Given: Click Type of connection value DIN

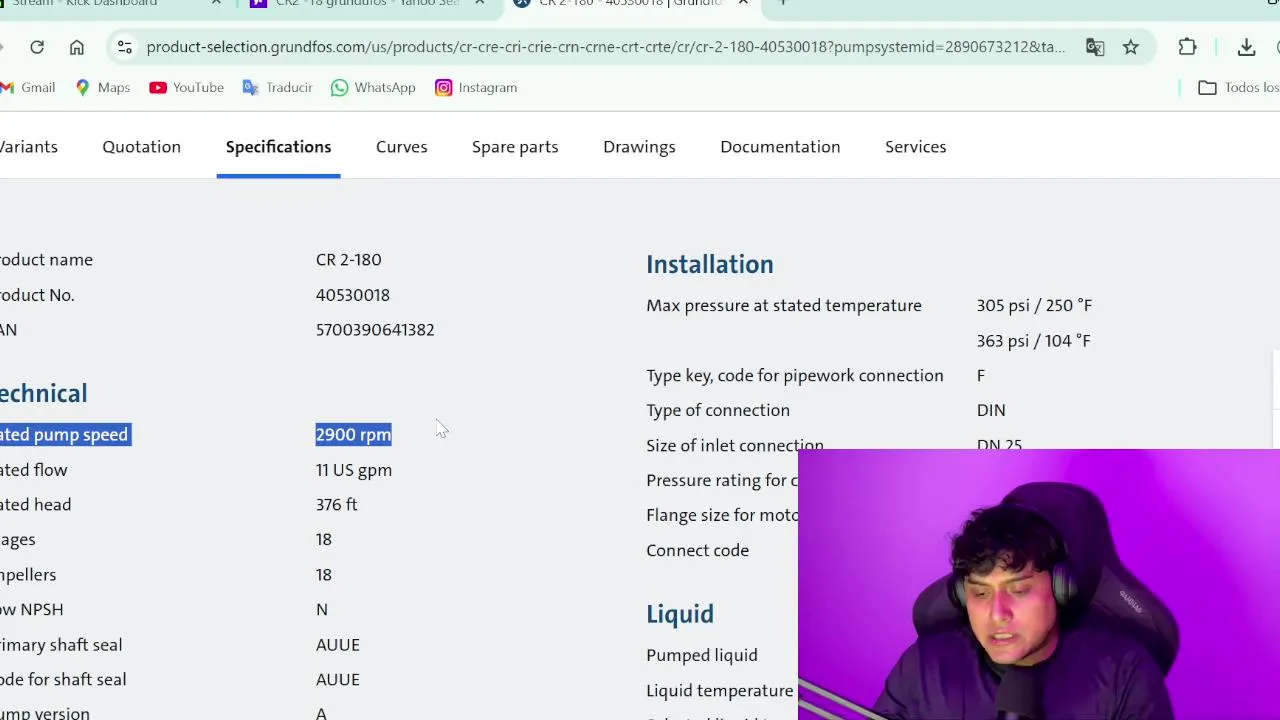Looking at the screenshot, I should click(x=991, y=410).
